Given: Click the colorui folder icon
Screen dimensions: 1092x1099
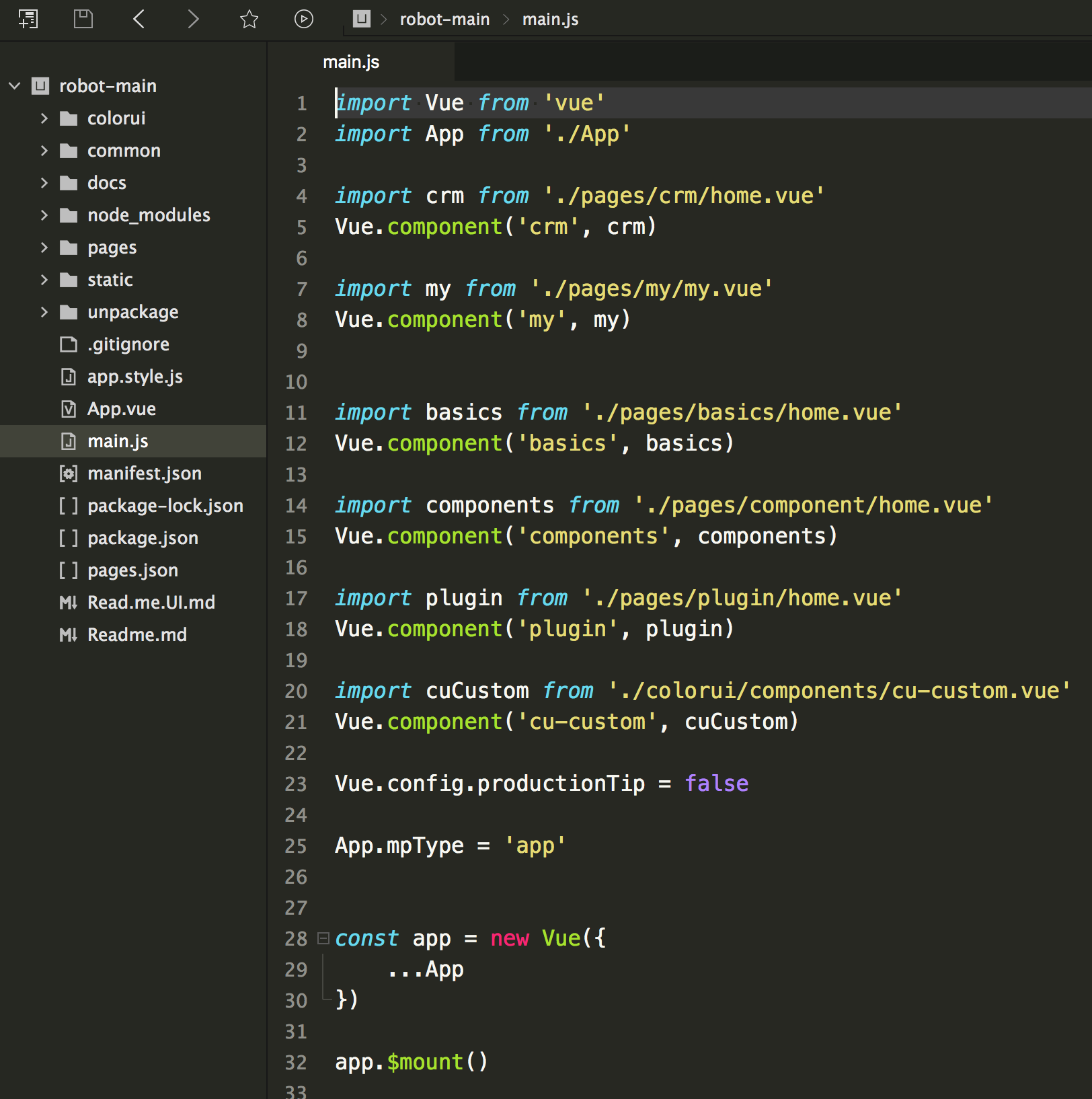Looking at the screenshot, I should click(x=69, y=118).
